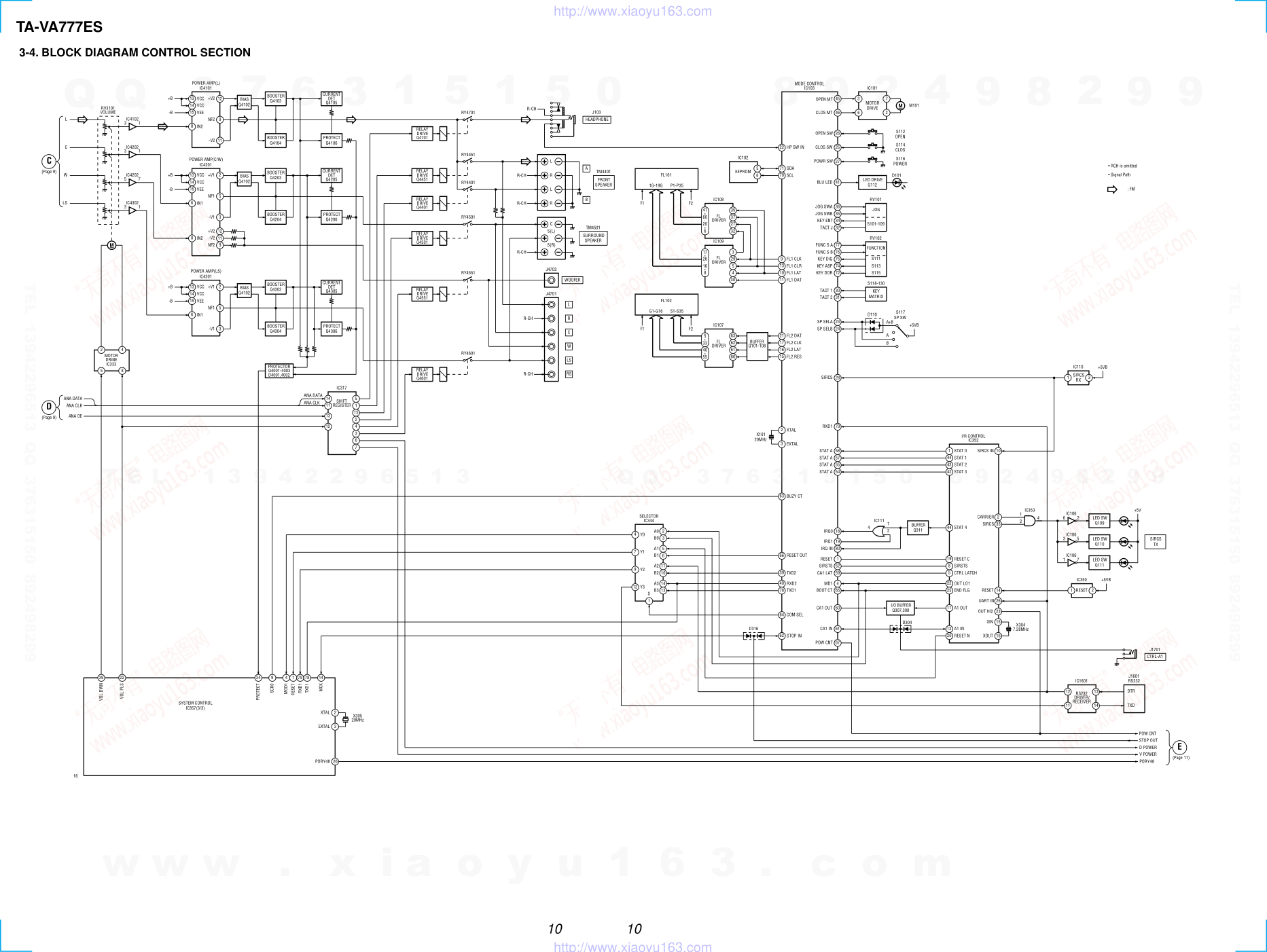The height and width of the screenshot is (952, 1267).
Task: Click the BIAS Q4102 block
Action: (x=245, y=102)
